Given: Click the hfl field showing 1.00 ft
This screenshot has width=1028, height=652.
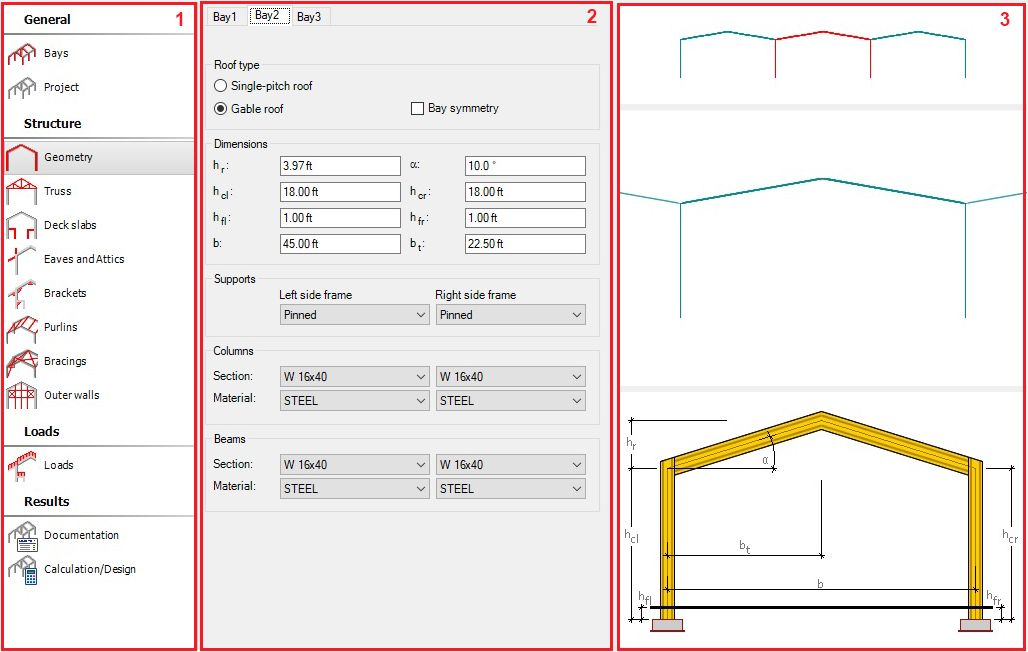Looking at the screenshot, I should pos(340,218).
